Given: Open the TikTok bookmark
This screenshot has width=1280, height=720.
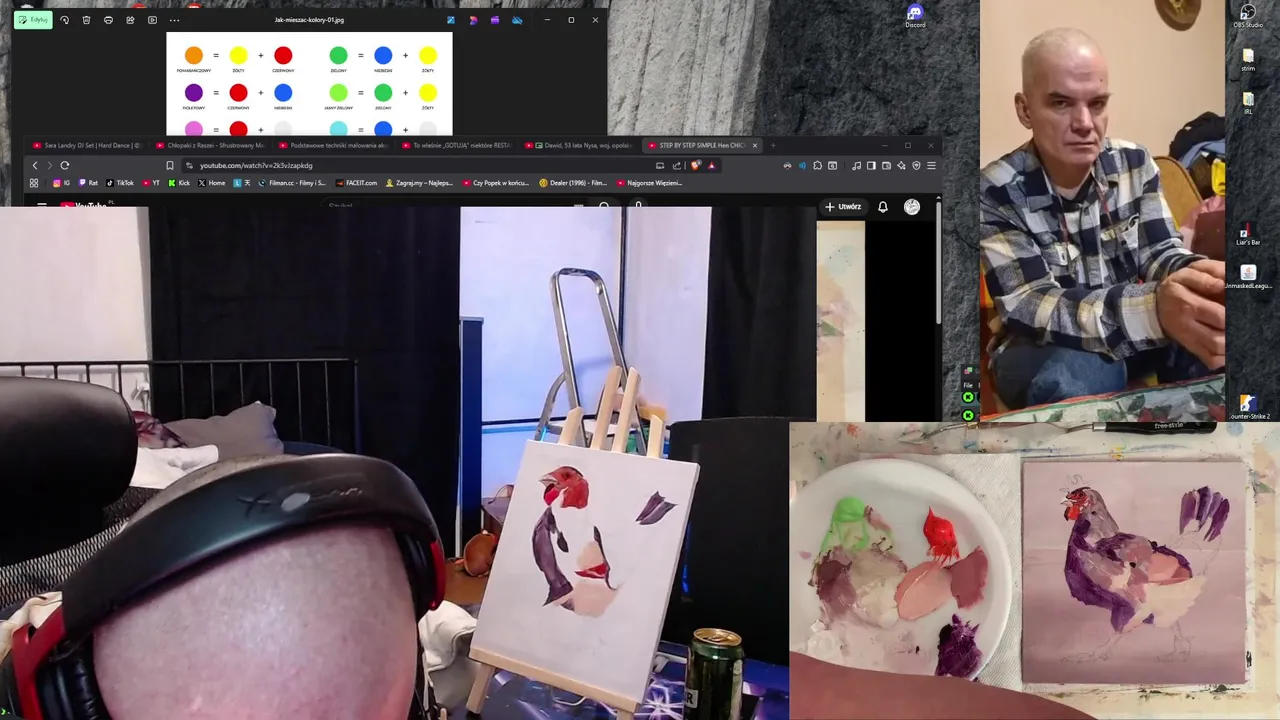Looking at the screenshot, I should coord(120,183).
